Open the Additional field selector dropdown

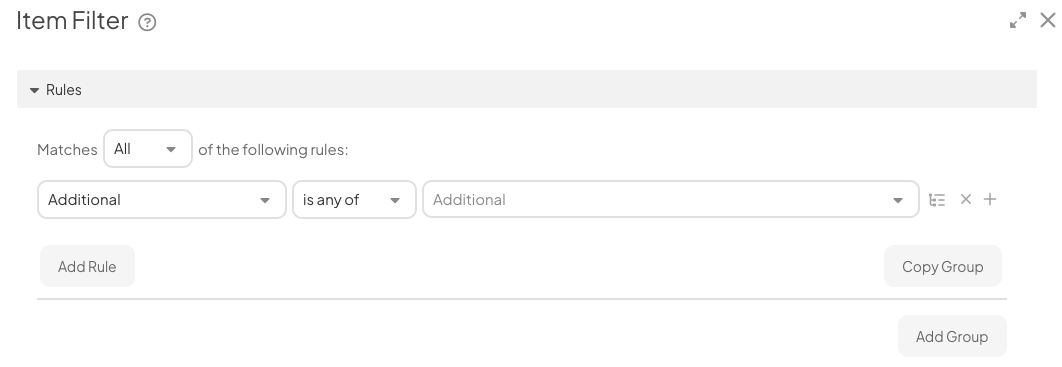(162, 200)
